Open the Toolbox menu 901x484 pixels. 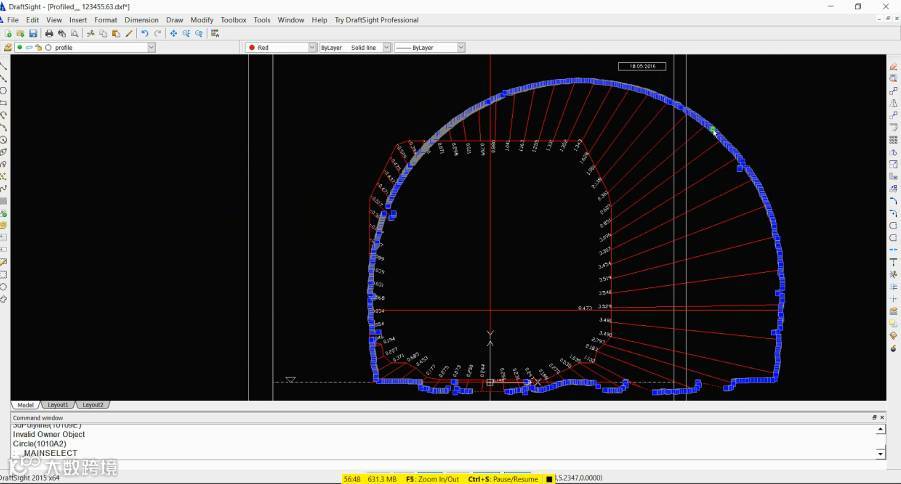(233, 20)
